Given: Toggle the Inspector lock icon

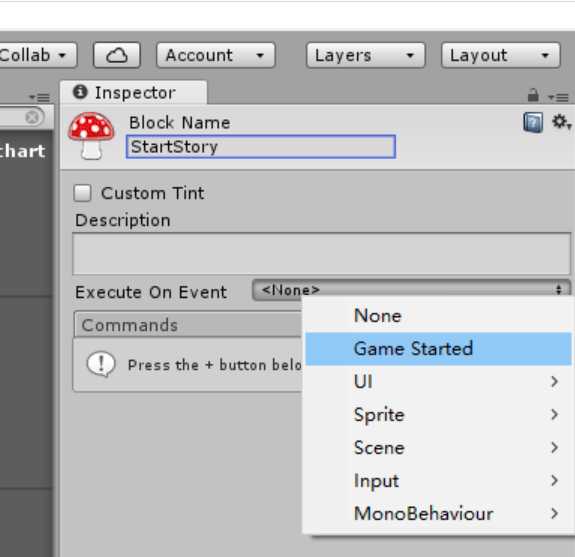Looking at the screenshot, I should 533,95.
